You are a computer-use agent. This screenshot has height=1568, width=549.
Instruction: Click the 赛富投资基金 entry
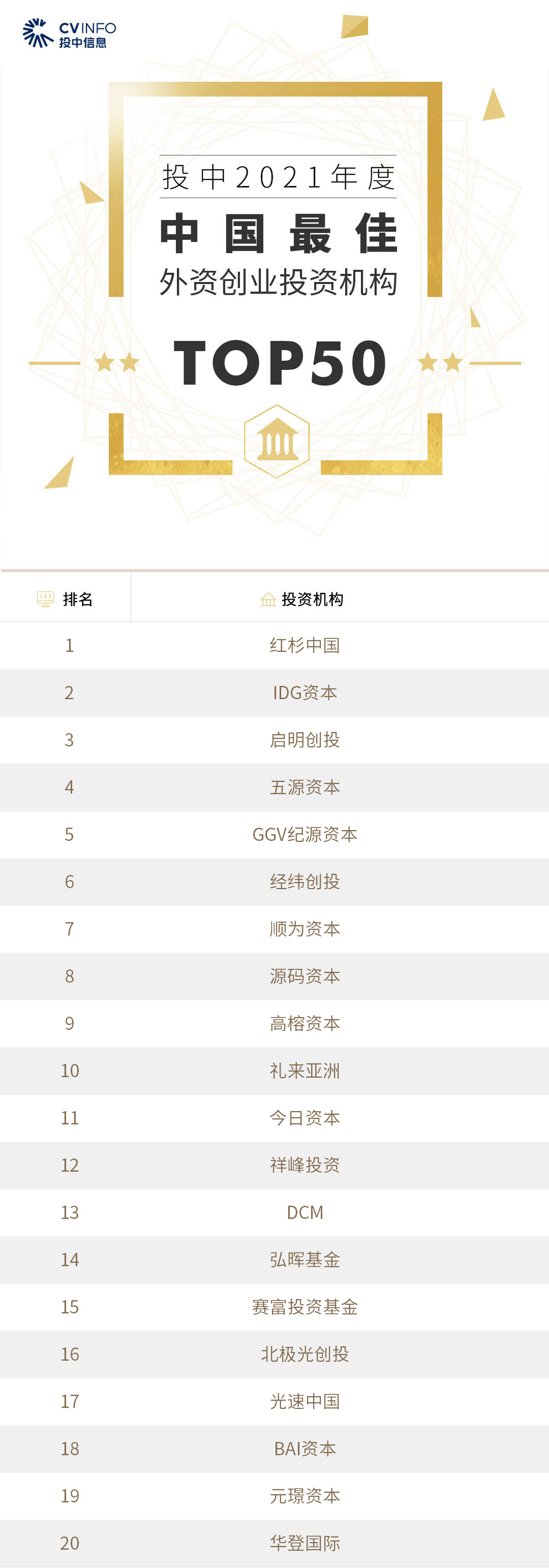pyautogui.click(x=305, y=1307)
